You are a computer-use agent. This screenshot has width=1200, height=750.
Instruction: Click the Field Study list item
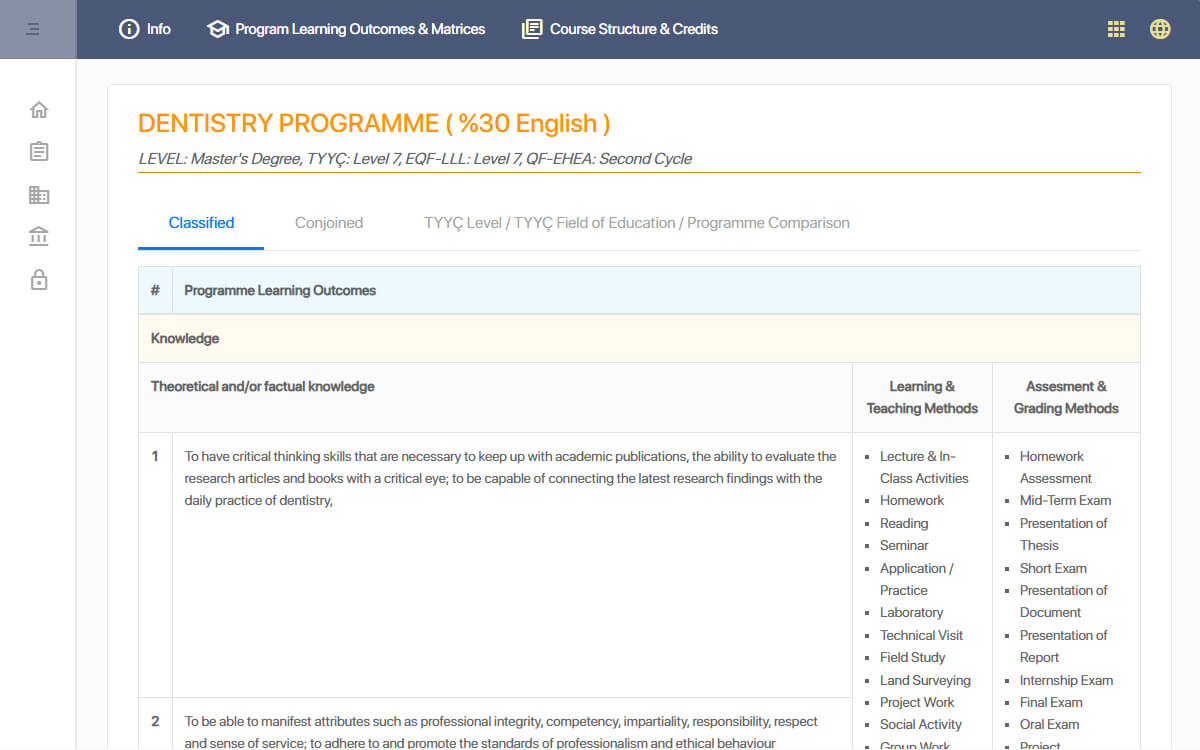tap(912, 657)
